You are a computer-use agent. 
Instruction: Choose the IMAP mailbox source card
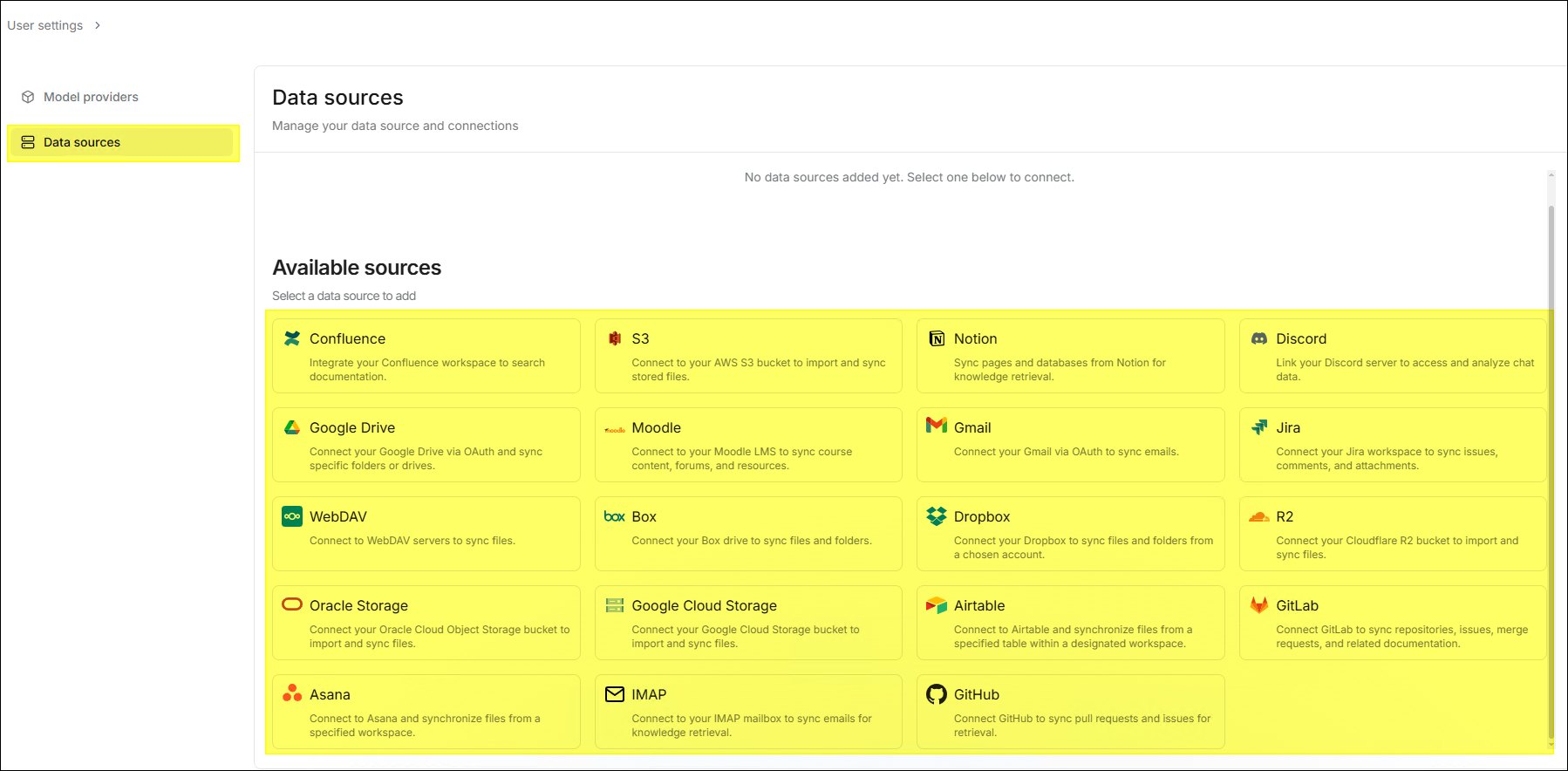[x=748, y=712]
